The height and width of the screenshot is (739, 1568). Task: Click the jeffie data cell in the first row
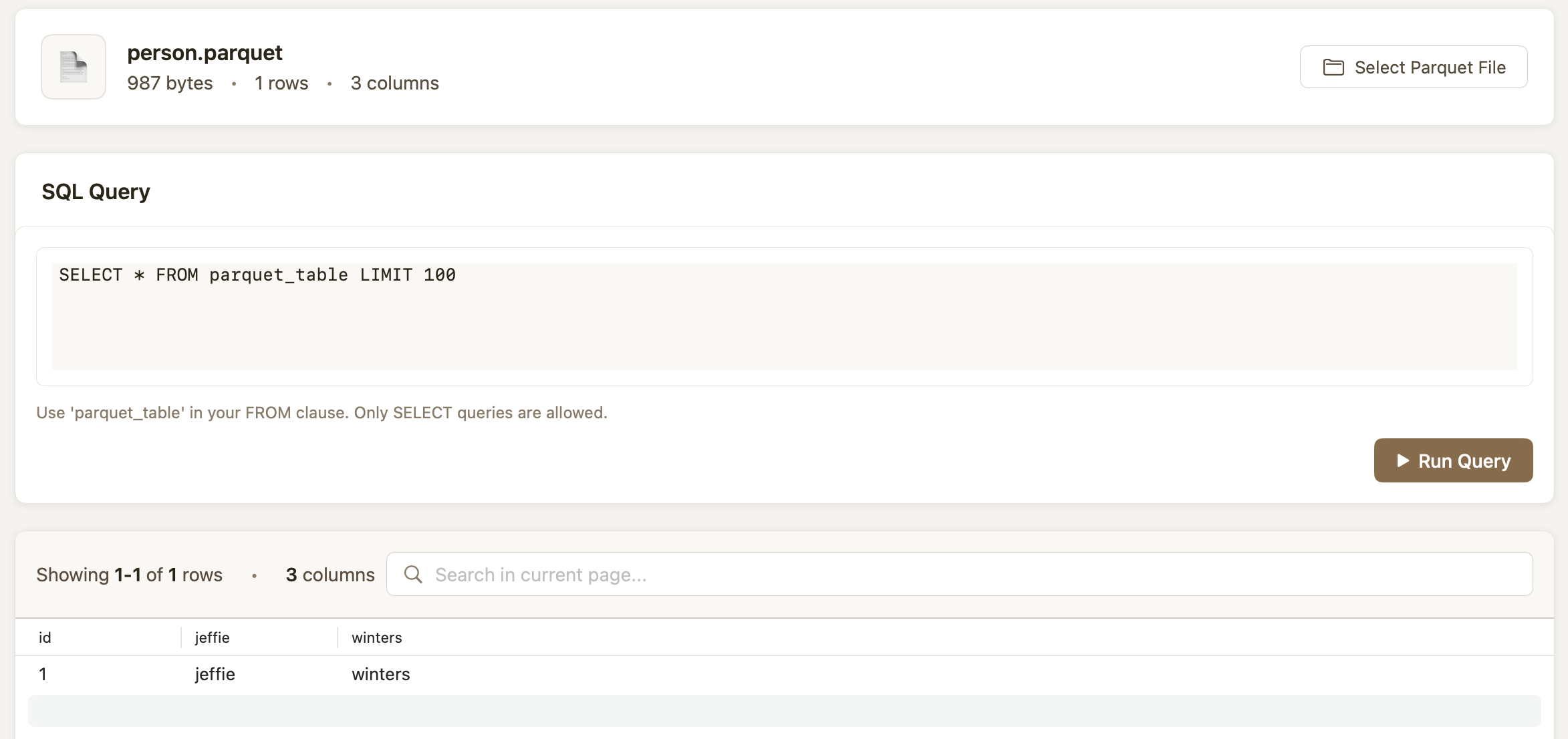[x=215, y=674]
